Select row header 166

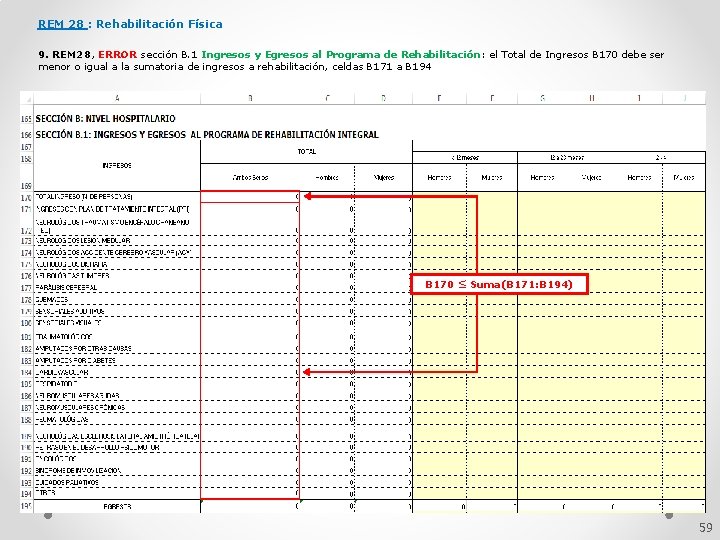tap(27, 135)
